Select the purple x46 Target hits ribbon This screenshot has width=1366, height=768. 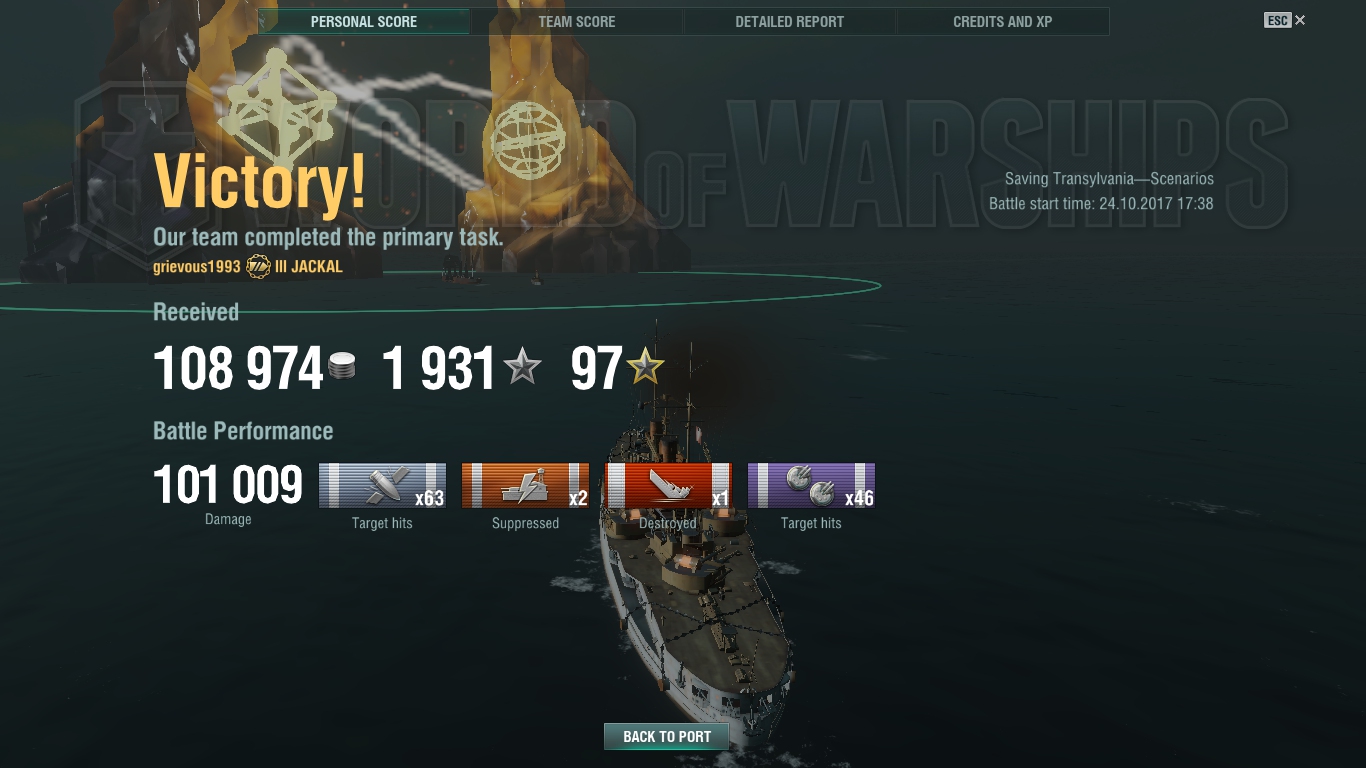click(811, 486)
